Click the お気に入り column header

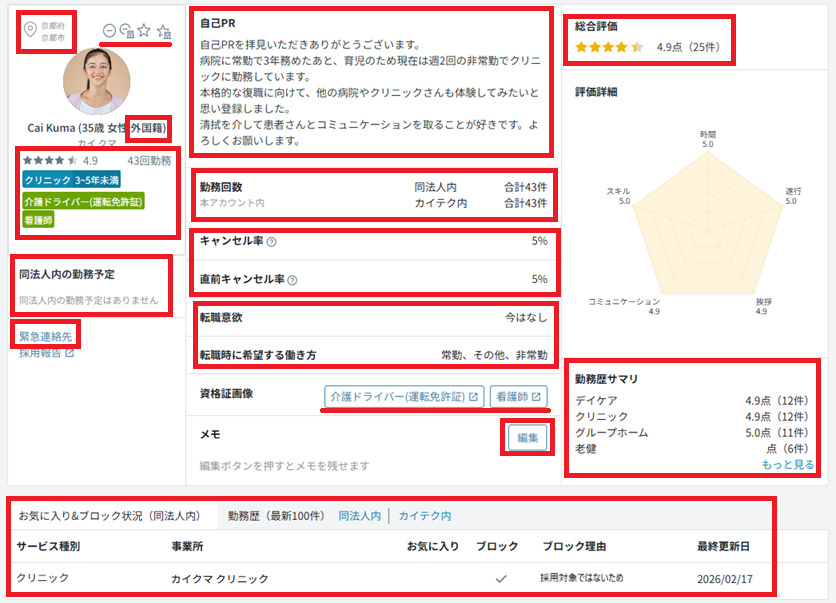pos(433,546)
